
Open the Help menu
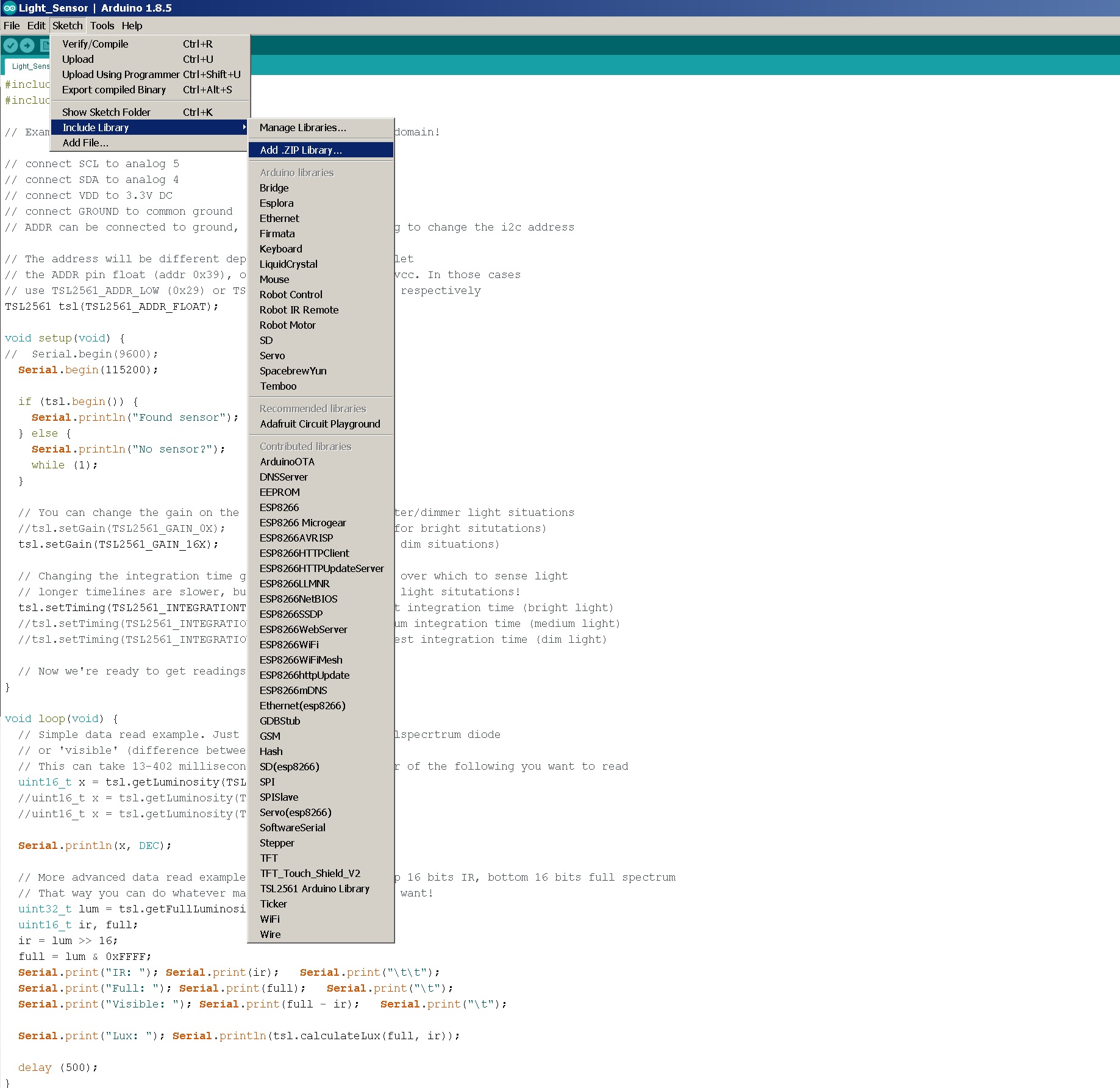(132, 26)
